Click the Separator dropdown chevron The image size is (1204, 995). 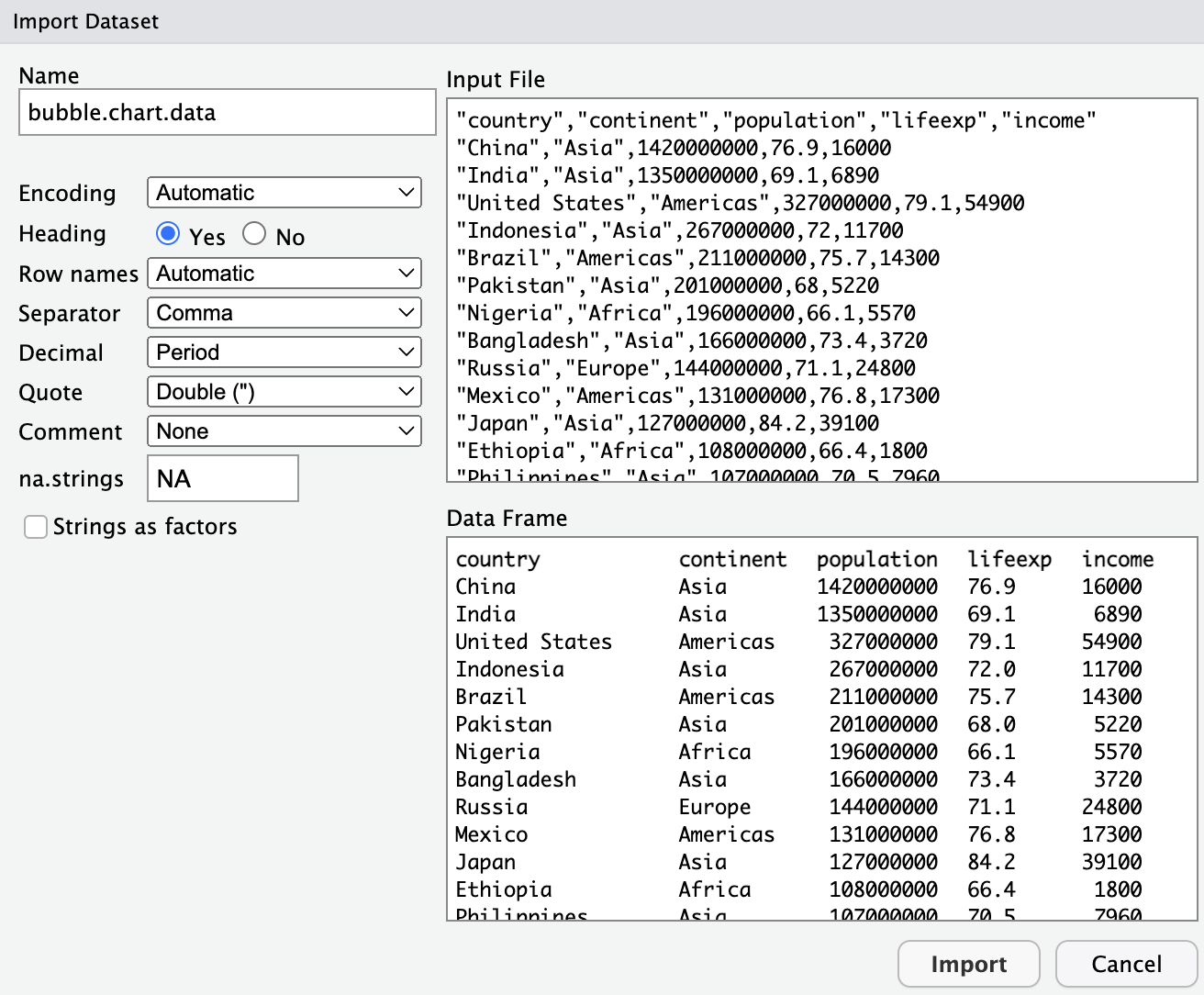407,312
